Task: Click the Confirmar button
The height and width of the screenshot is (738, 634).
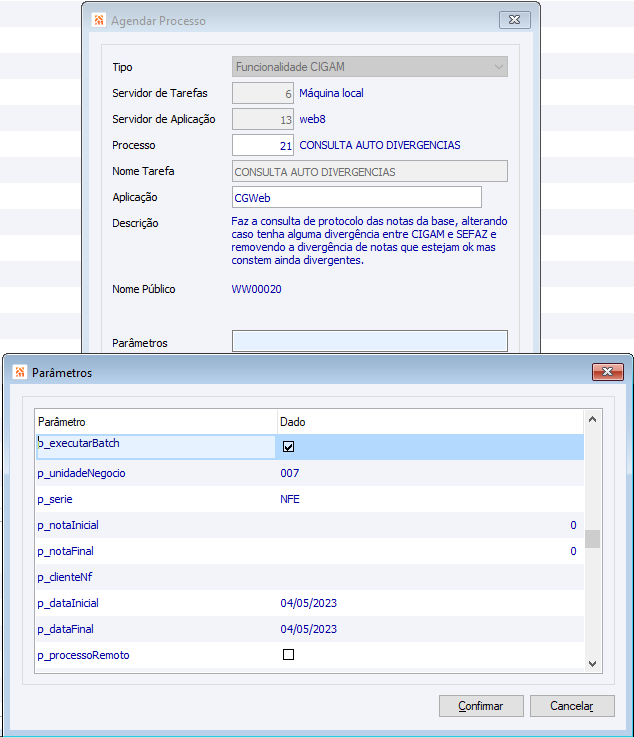Action: tap(481, 706)
